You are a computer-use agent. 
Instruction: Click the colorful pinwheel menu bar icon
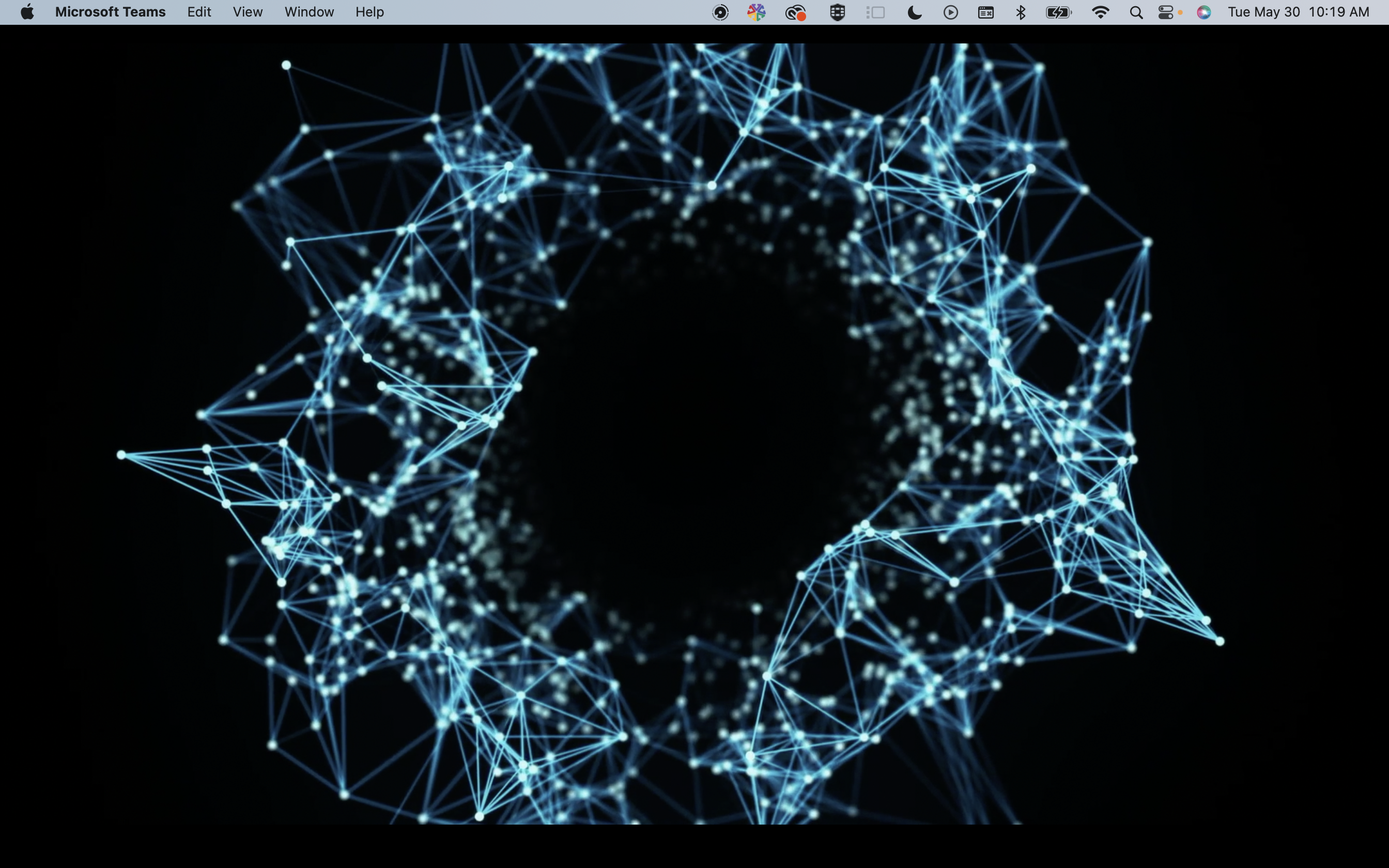(x=757, y=12)
